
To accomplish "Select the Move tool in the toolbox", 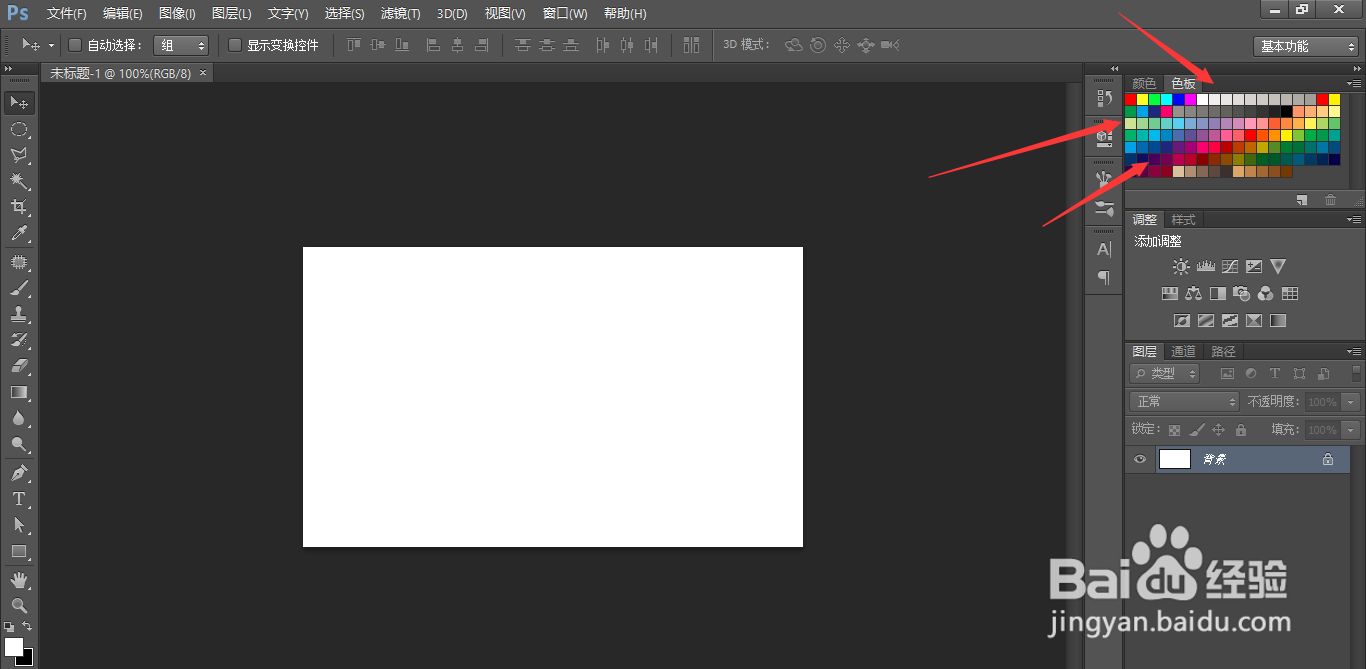I will 19,103.
